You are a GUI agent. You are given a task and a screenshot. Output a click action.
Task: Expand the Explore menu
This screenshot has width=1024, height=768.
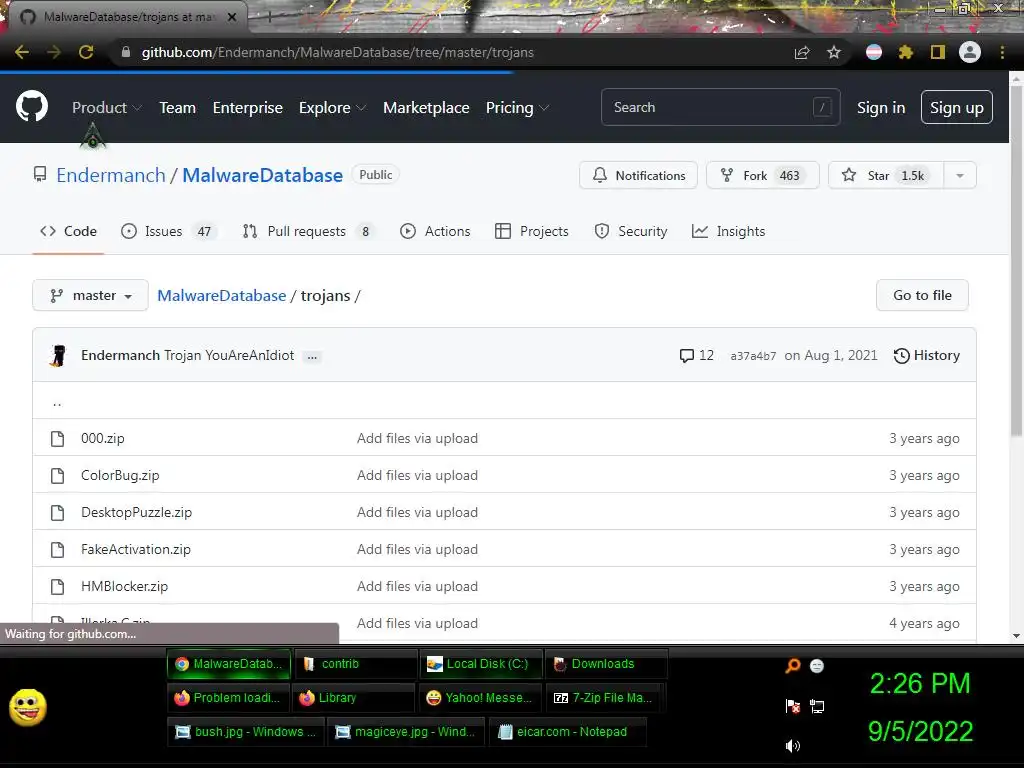click(332, 108)
